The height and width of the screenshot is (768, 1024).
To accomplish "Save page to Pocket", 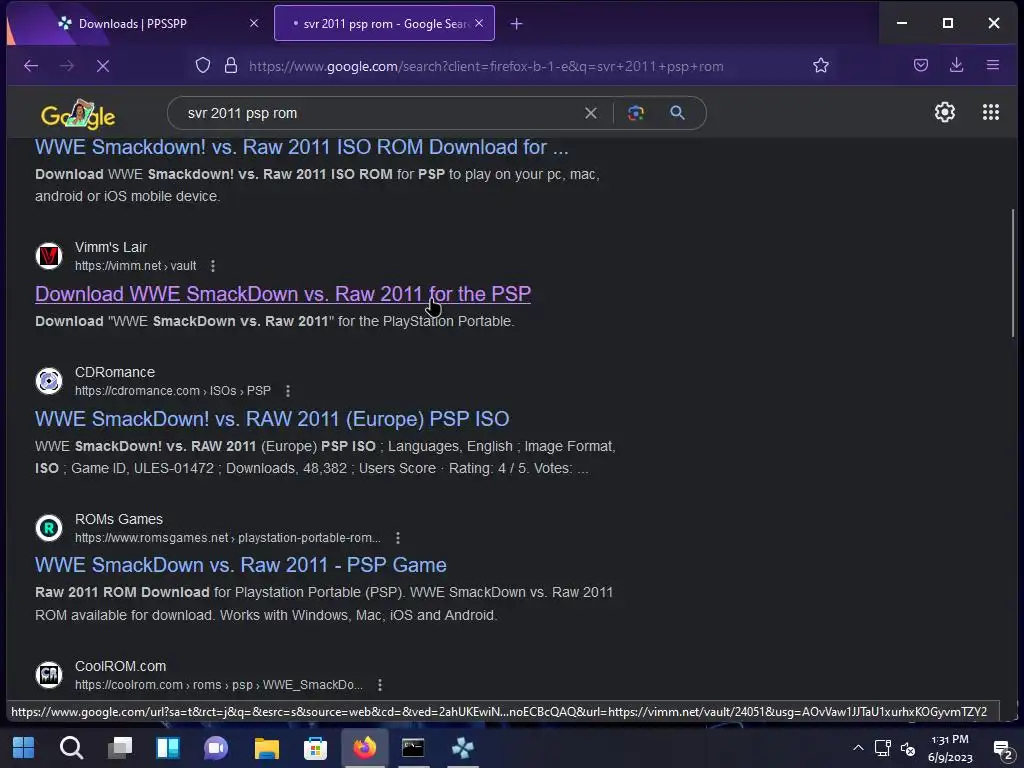I will (x=921, y=65).
